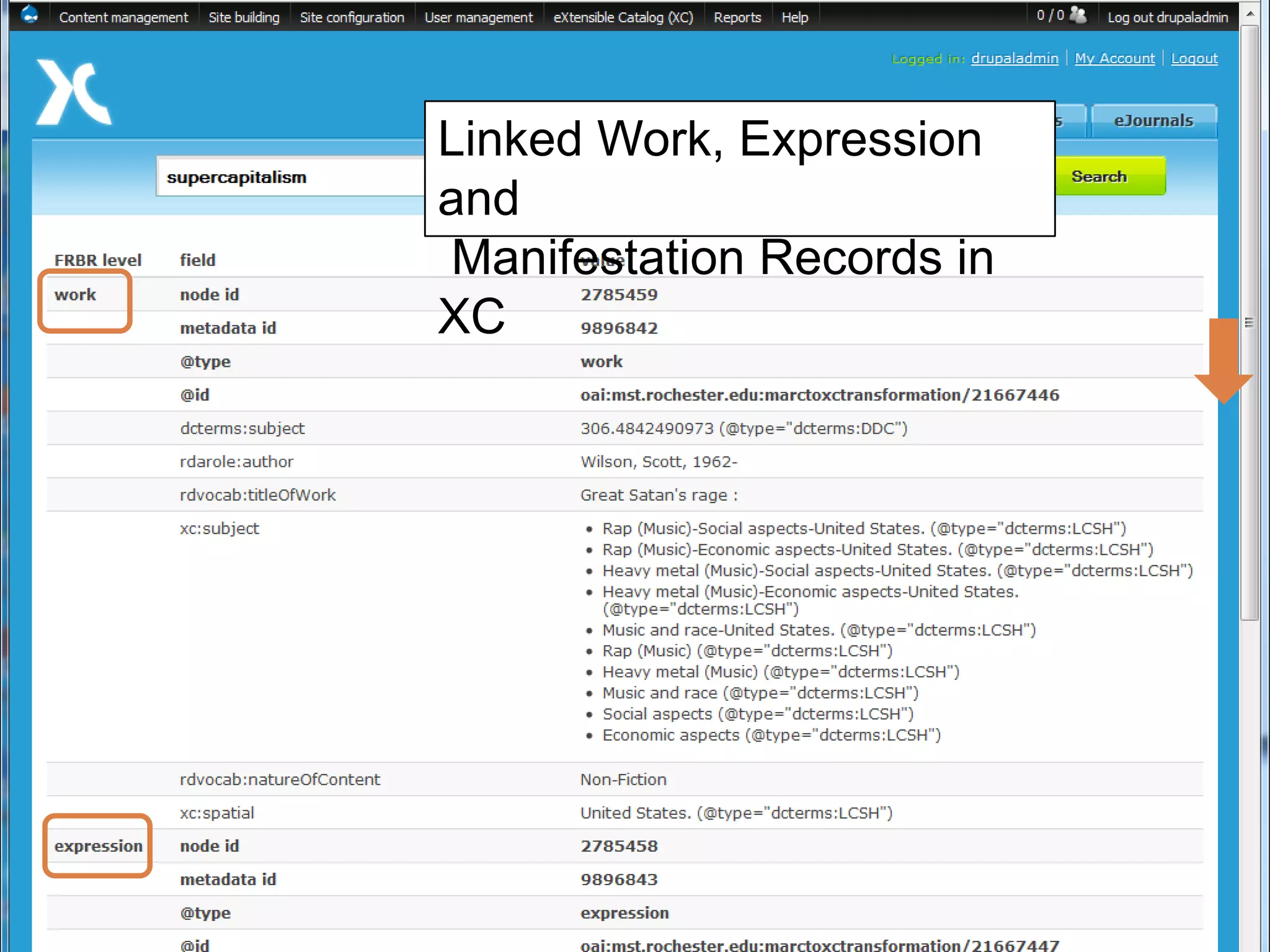This screenshot has height=952, width=1270.
Task: Select subject Social aspects LCSH entry
Action: click(x=758, y=714)
